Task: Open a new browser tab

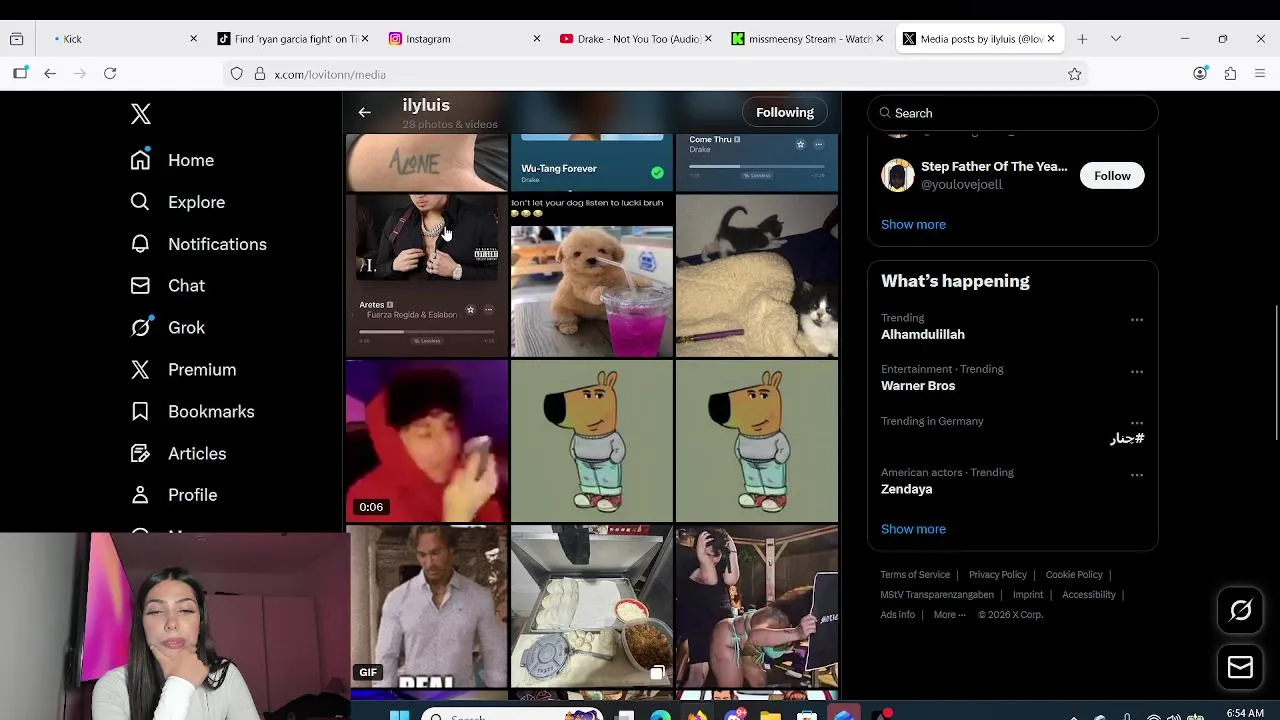Action: (x=1082, y=39)
